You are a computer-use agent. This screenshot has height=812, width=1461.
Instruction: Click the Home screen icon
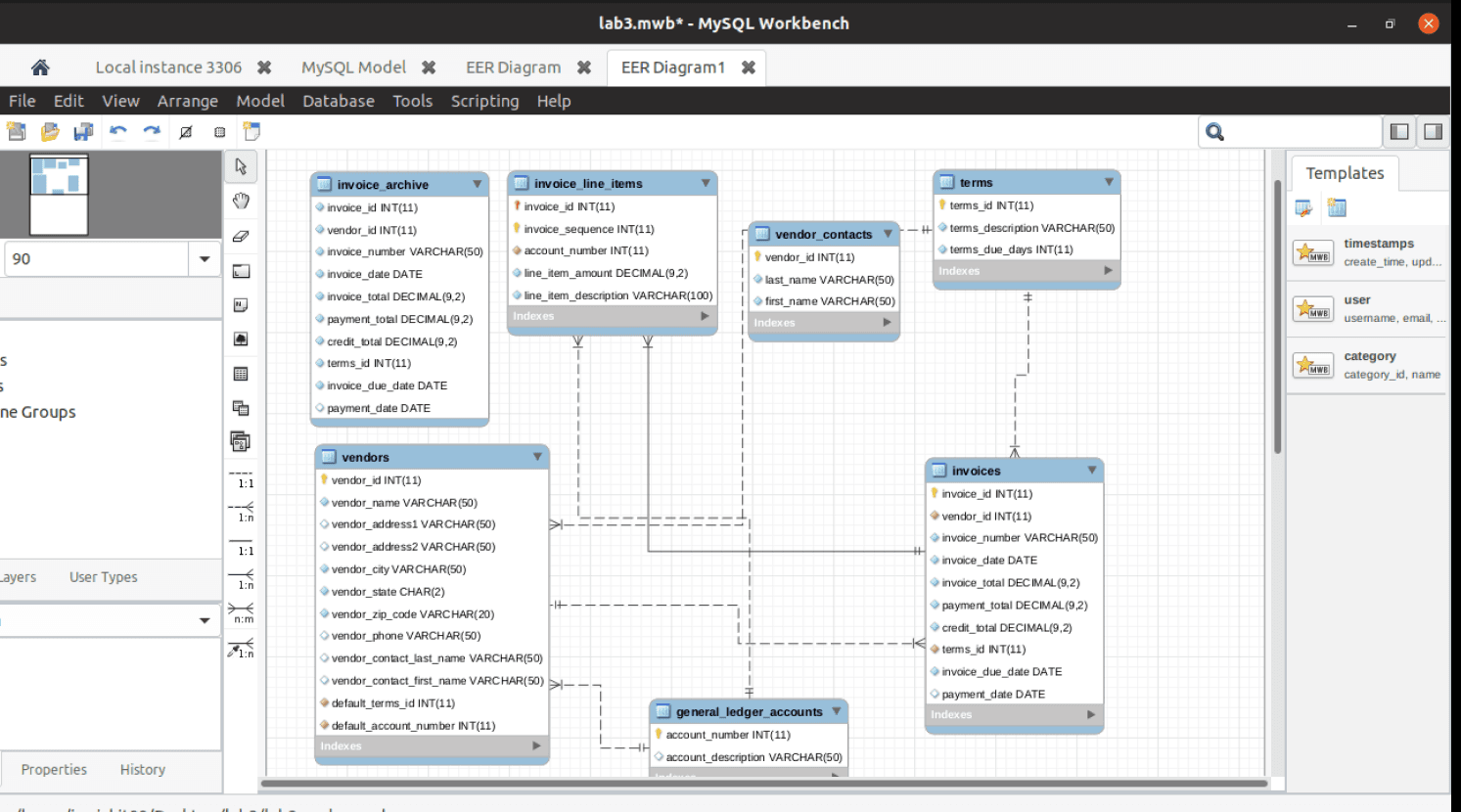point(40,68)
